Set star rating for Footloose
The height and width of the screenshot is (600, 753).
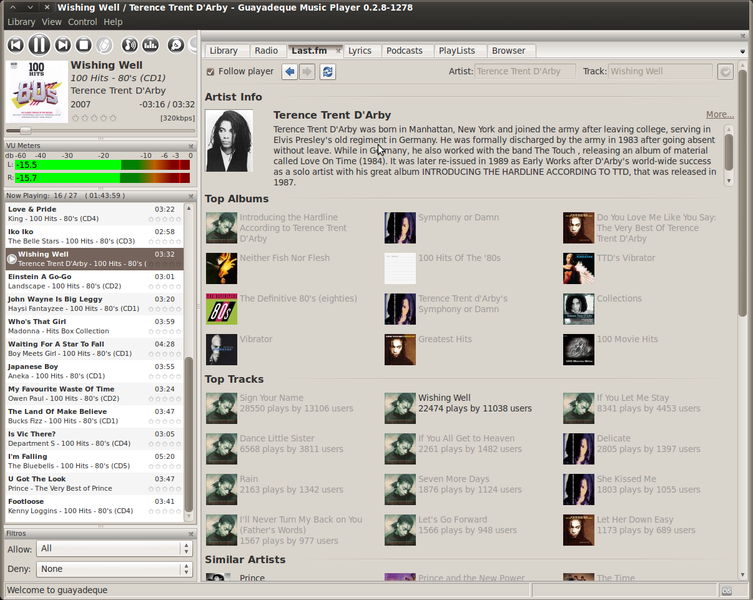(x=165, y=511)
